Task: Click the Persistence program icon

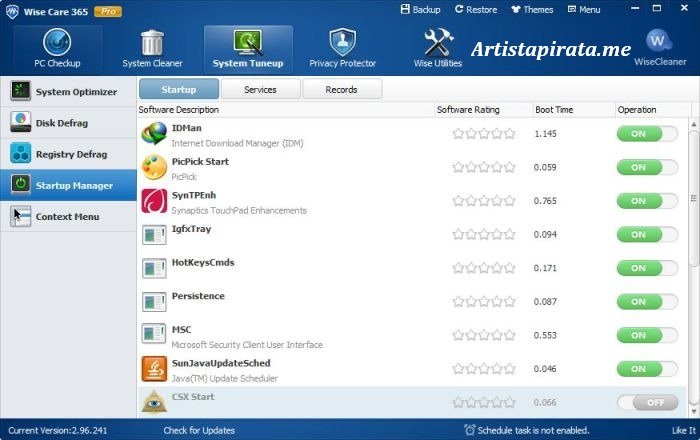Action: coord(154,302)
